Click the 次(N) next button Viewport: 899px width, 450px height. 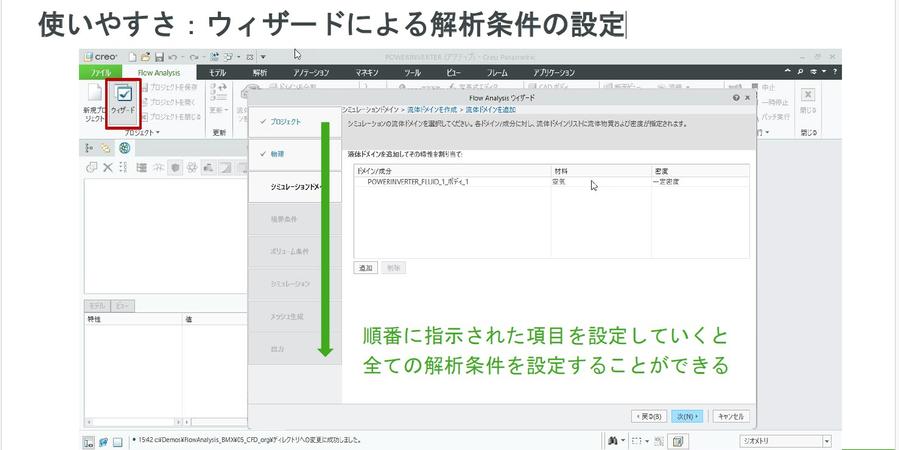coord(689,416)
